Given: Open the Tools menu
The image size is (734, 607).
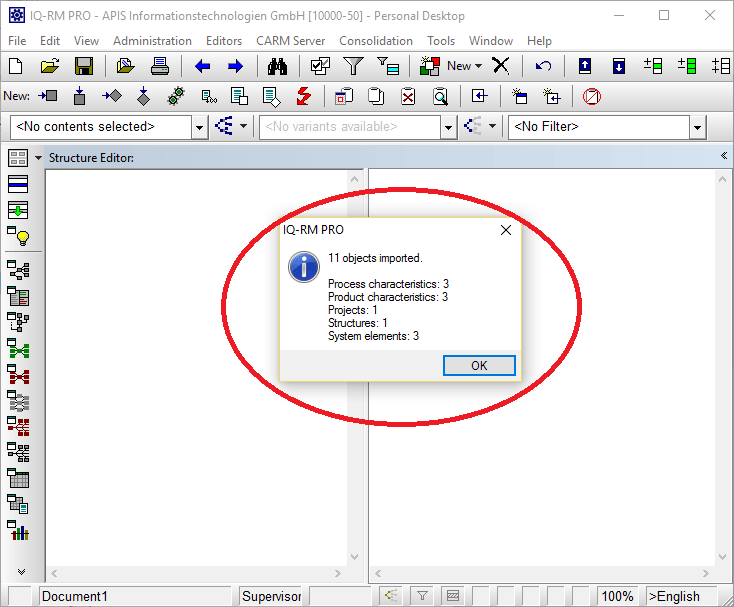Looking at the screenshot, I should (x=440, y=41).
